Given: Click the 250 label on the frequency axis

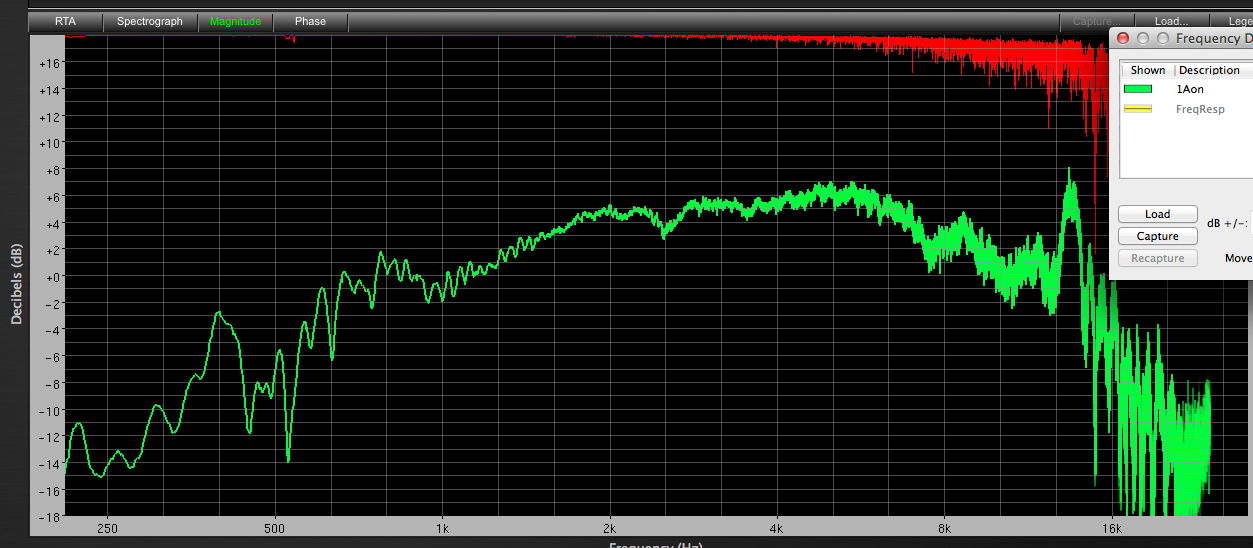Looking at the screenshot, I should click(x=108, y=528).
